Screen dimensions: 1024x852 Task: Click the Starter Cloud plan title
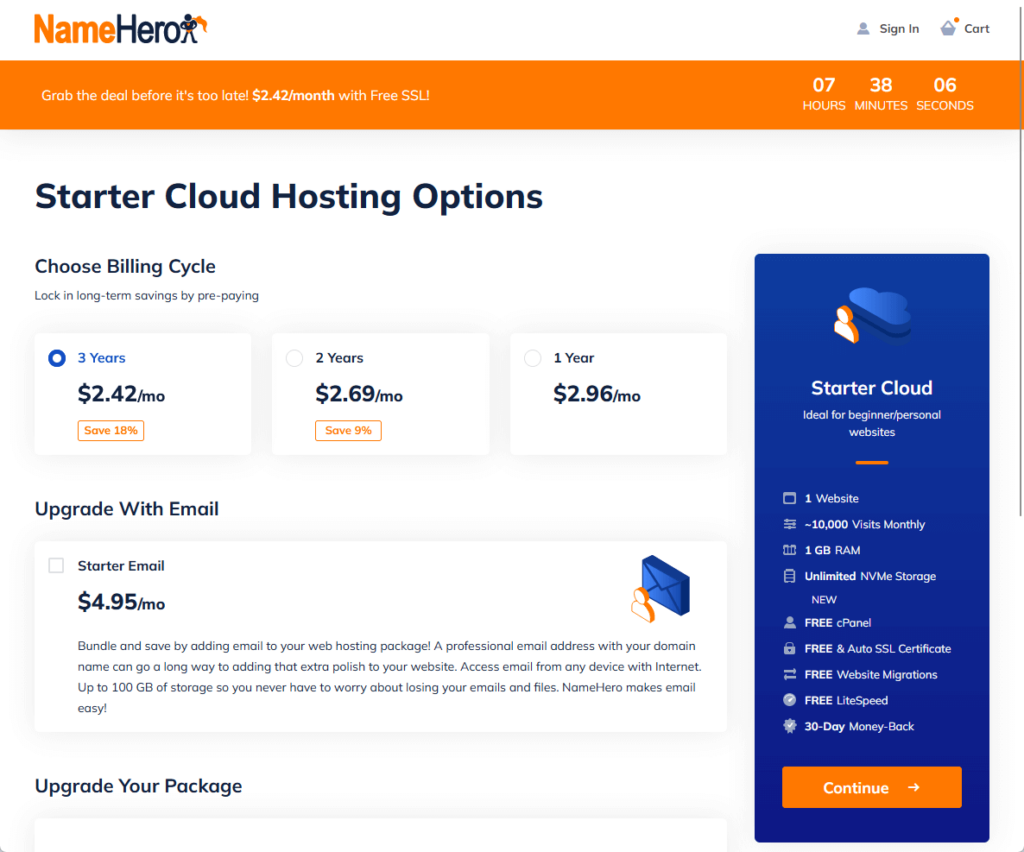pos(872,388)
